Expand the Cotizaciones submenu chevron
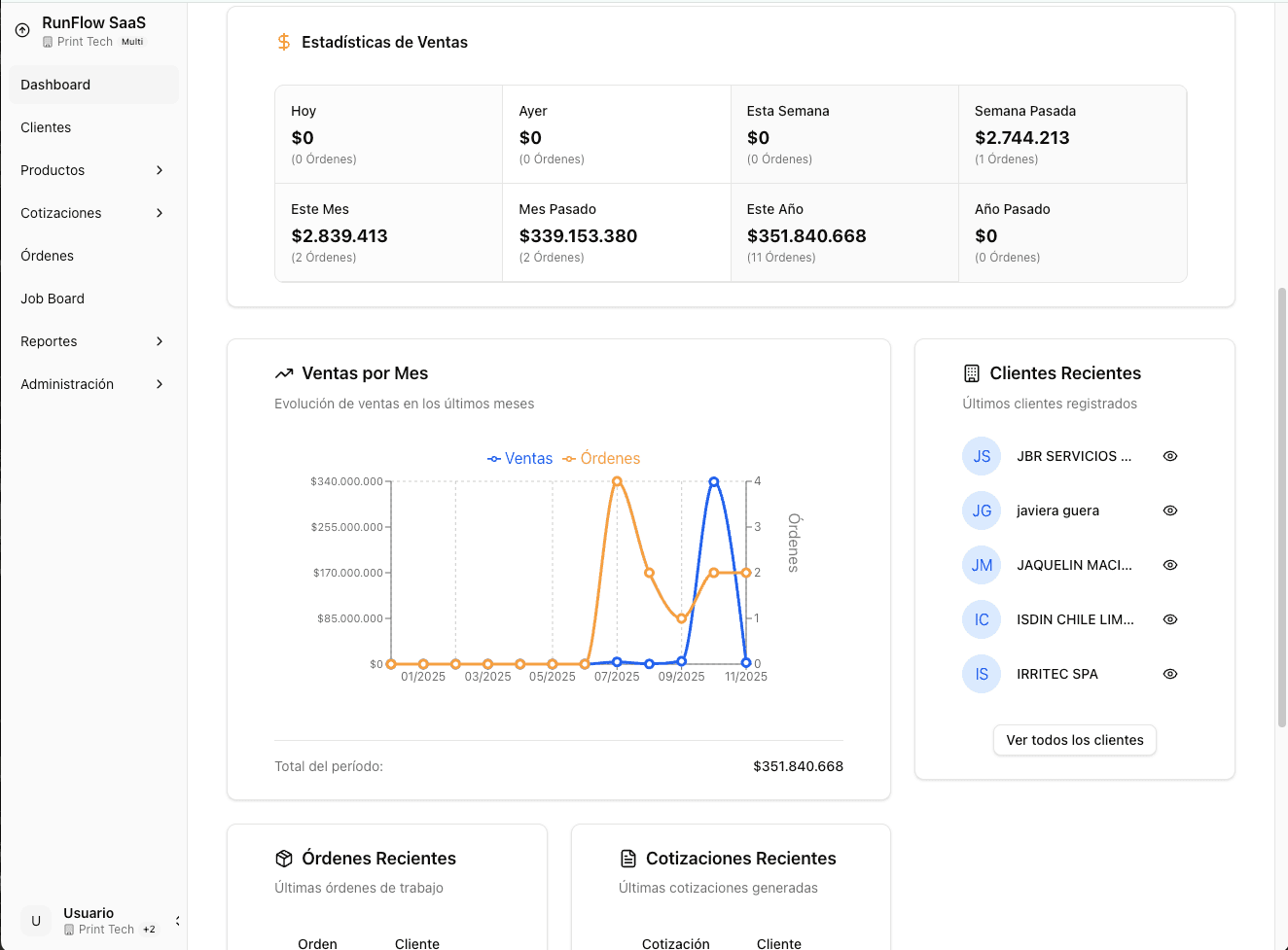Image resolution: width=1288 pixels, height=950 pixels. (x=160, y=213)
